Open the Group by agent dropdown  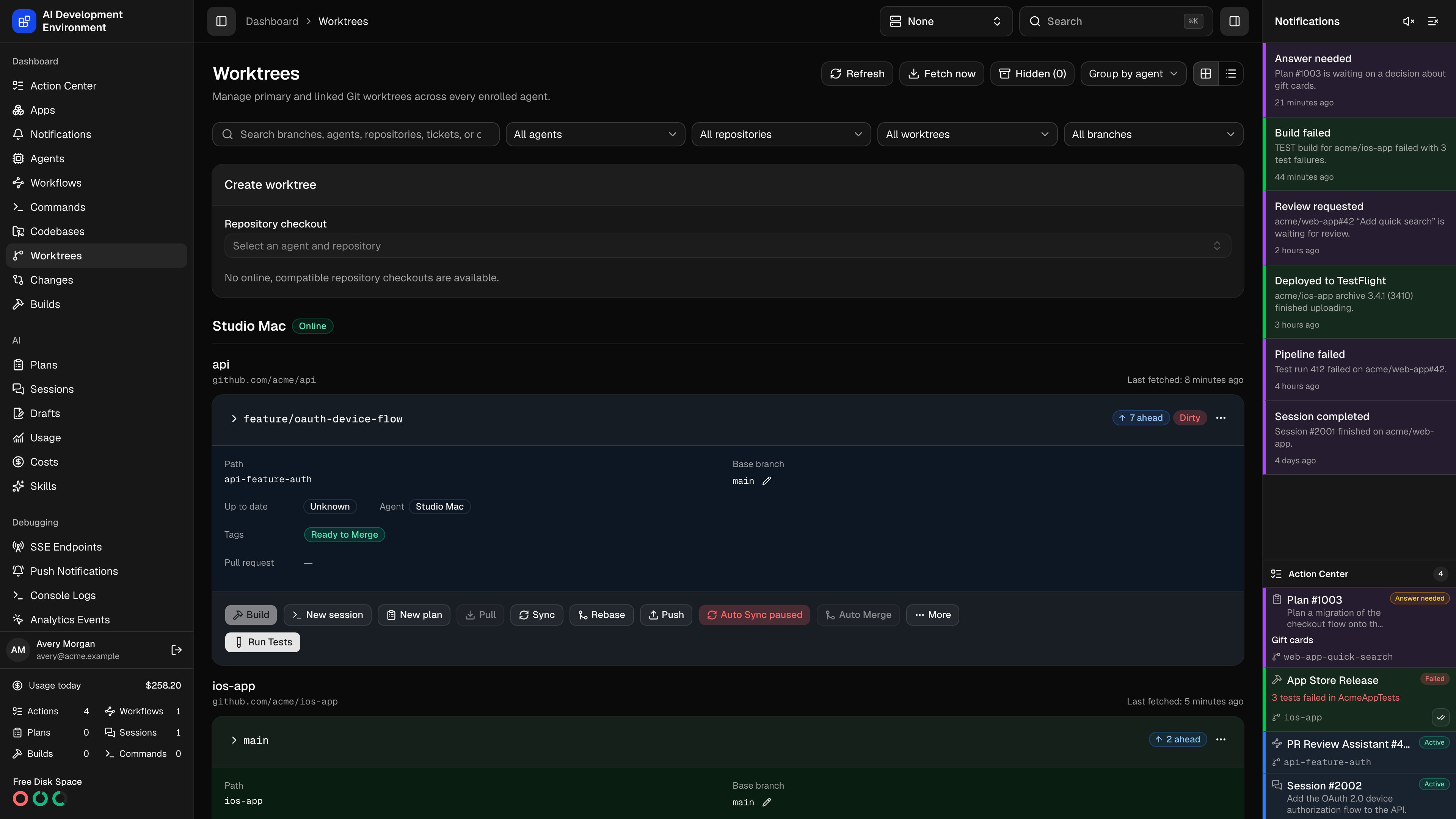pos(1133,74)
